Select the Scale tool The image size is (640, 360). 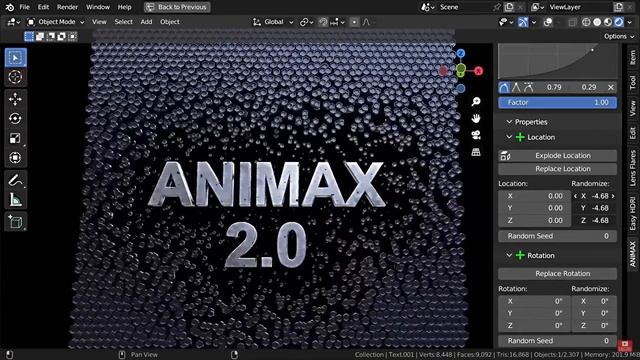click(16, 138)
